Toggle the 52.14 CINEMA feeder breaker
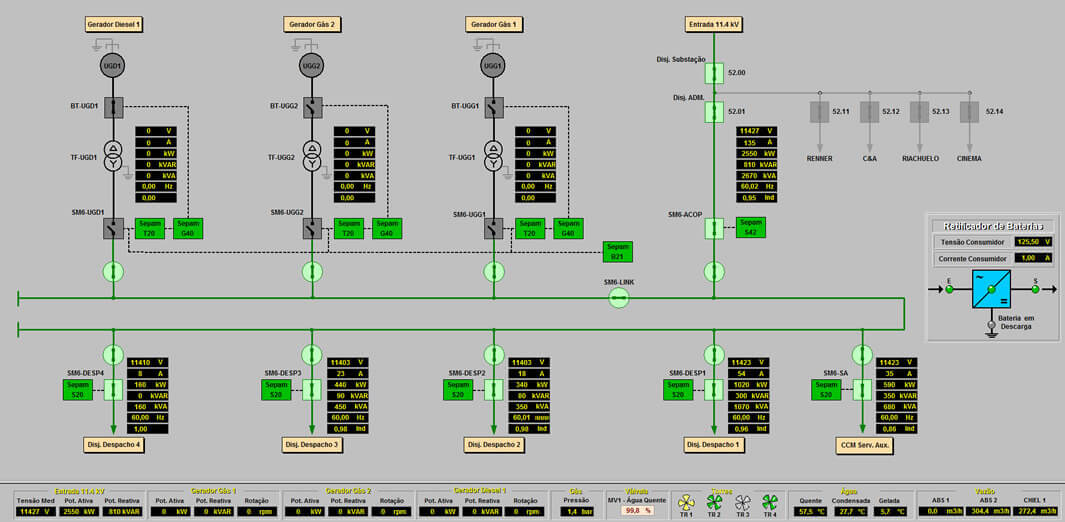The image size is (1065, 522). click(968, 112)
